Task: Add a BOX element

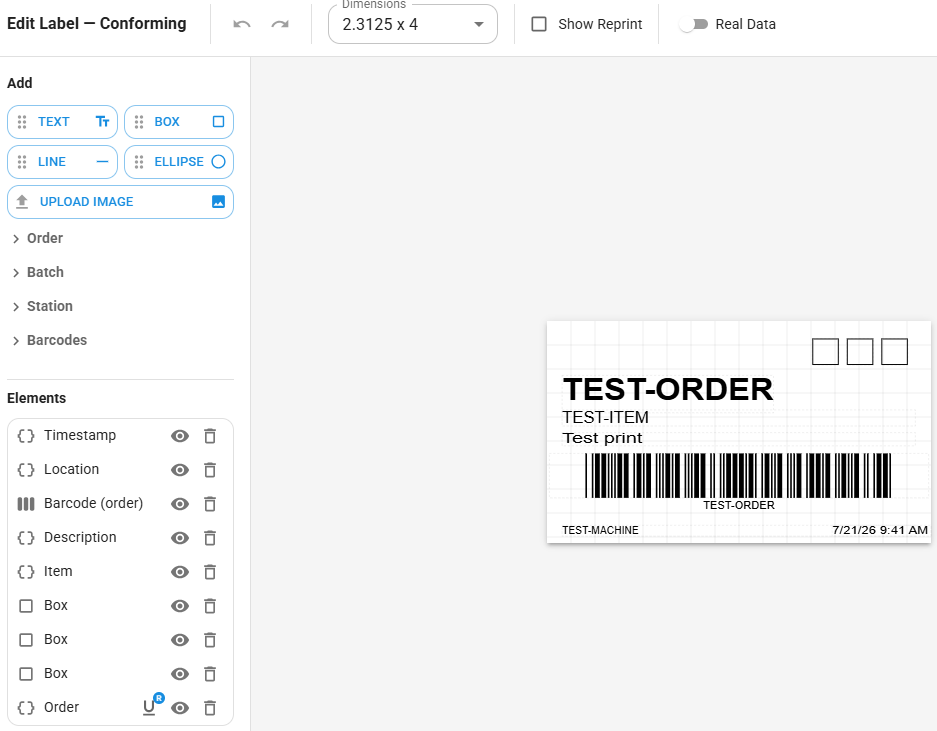Action: pyautogui.click(x=179, y=122)
